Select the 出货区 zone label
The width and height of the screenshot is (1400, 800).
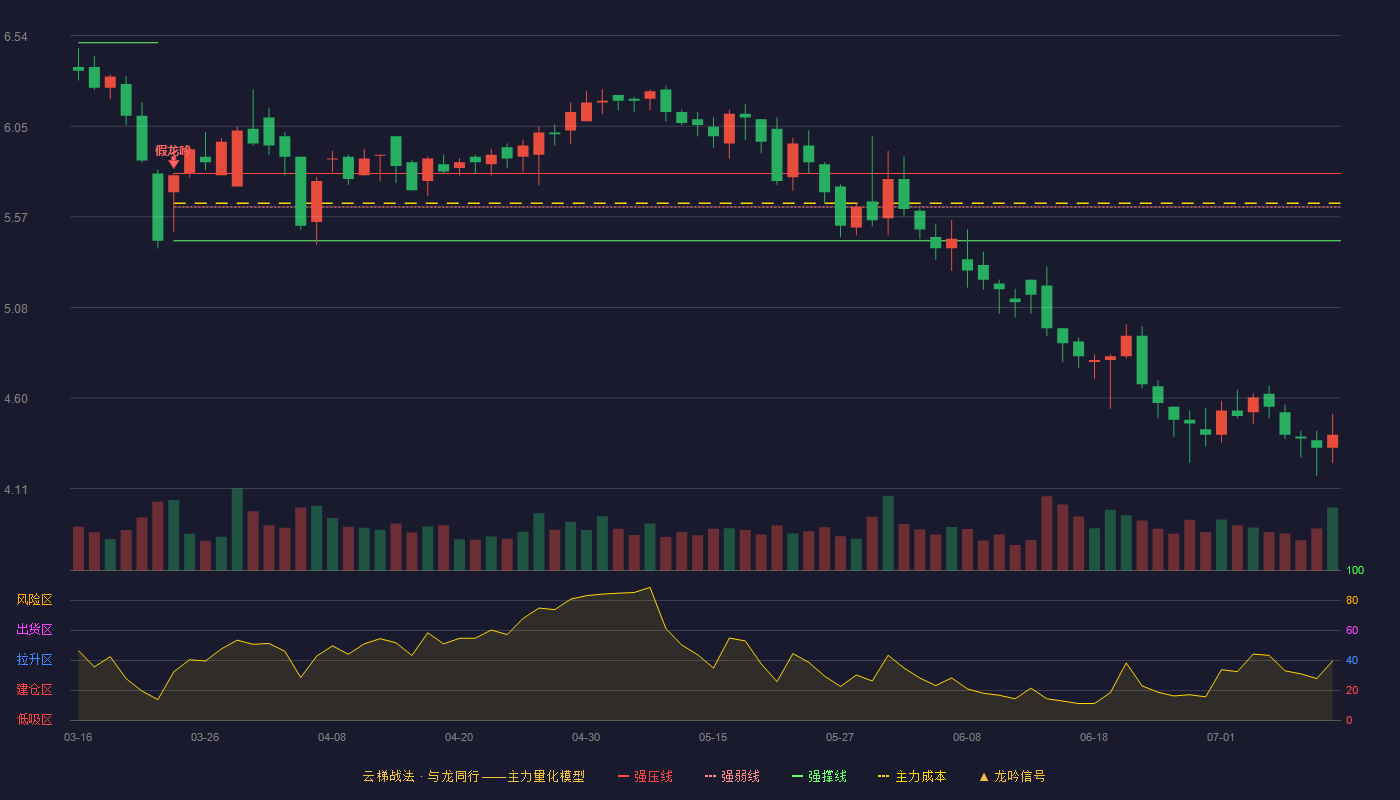click(x=34, y=630)
